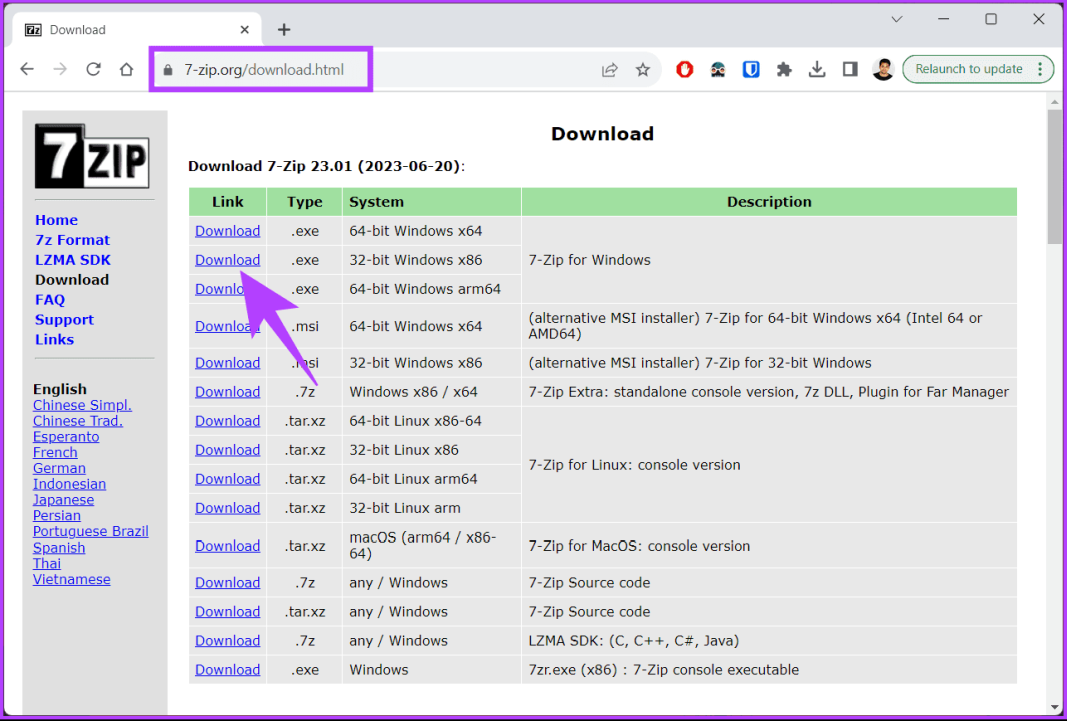Screen dimensions: 1067x721
Task: Click the Relaunch to update button
Action: coord(971,69)
